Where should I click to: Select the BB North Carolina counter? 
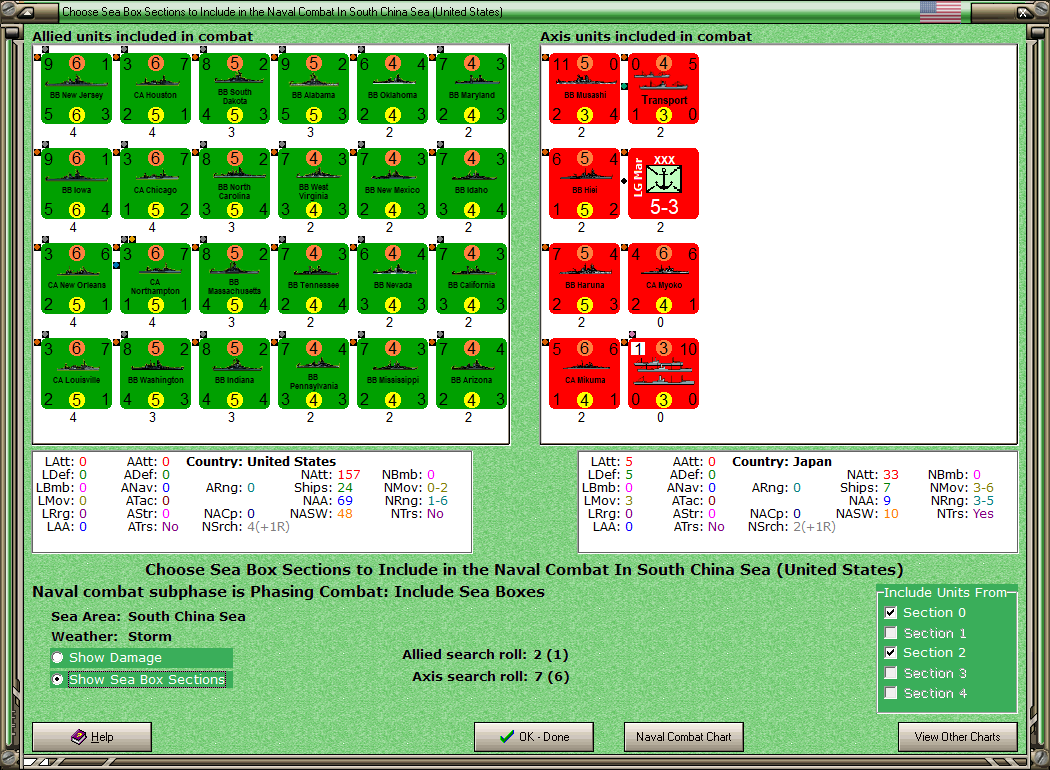(x=234, y=184)
